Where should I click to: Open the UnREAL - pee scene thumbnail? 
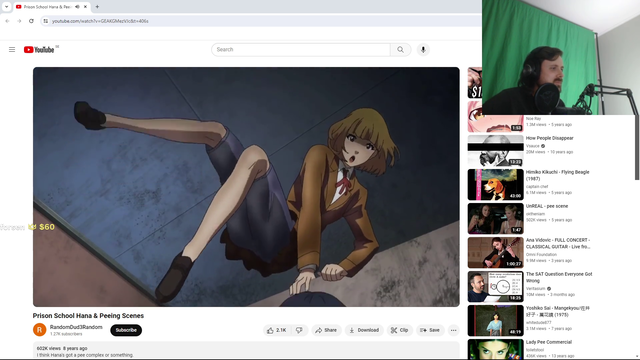click(x=496, y=218)
